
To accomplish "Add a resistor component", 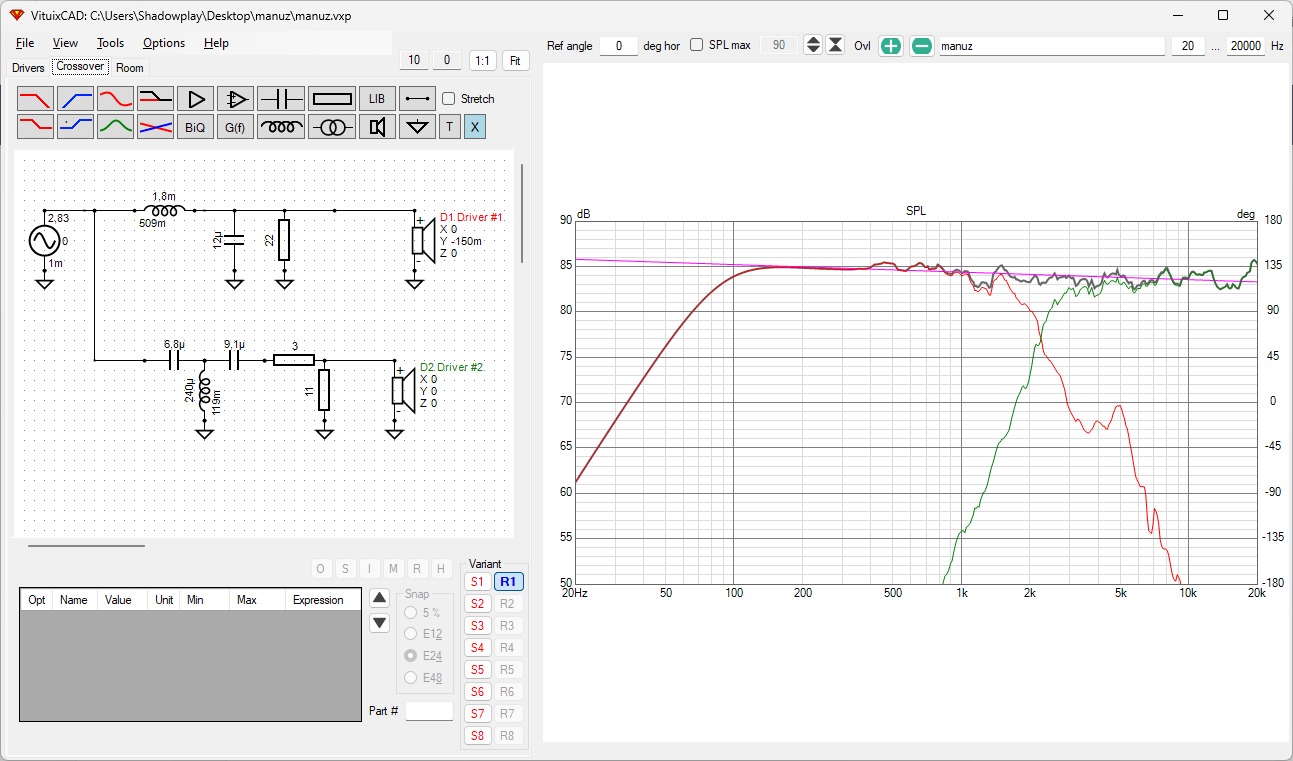I will (x=332, y=99).
